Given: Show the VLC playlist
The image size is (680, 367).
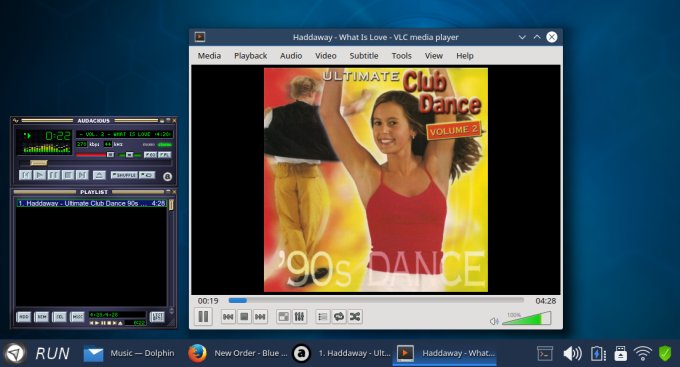Looking at the screenshot, I should [322, 317].
